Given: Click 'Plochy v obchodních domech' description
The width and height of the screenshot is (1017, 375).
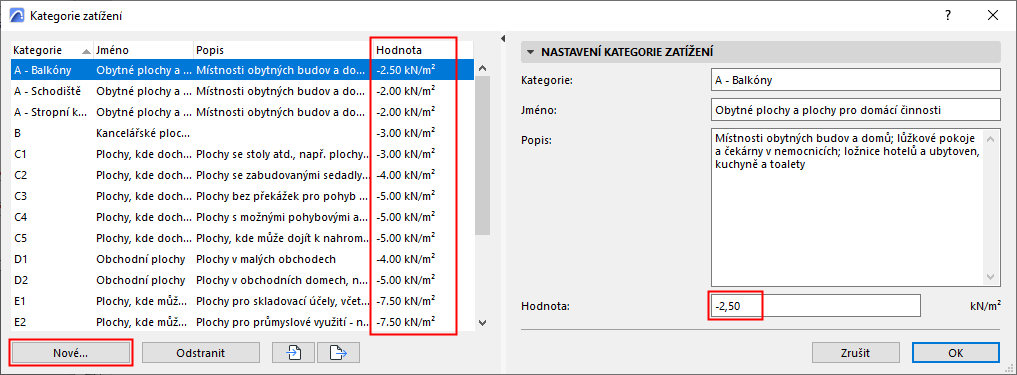Looking at the screenshot, I should click(x=283, y=280).
